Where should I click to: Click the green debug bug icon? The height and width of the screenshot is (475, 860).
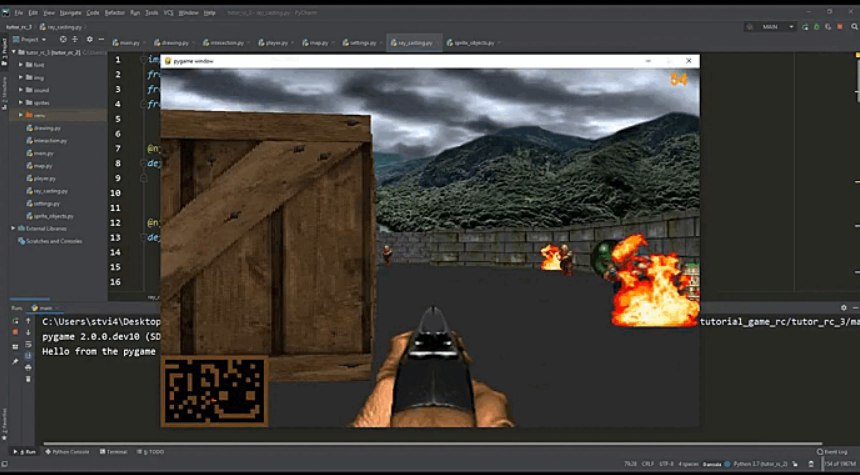(817, 27)
